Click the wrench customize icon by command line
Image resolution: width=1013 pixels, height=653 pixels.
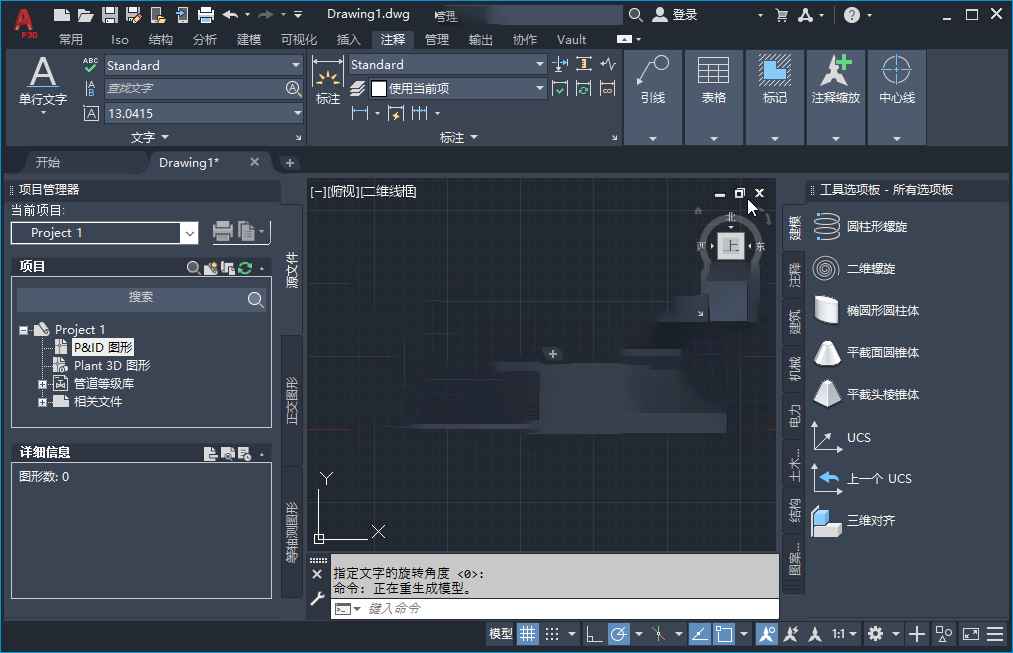[317, 599]
